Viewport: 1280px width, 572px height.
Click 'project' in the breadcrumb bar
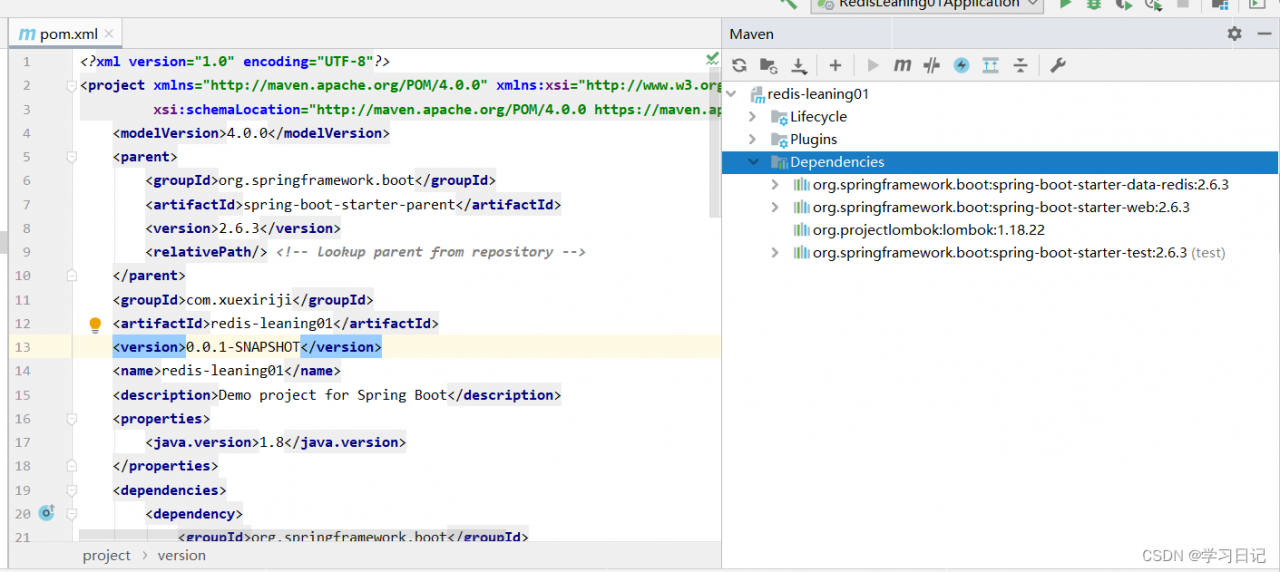pyautogui.click(x=106, y=555)
